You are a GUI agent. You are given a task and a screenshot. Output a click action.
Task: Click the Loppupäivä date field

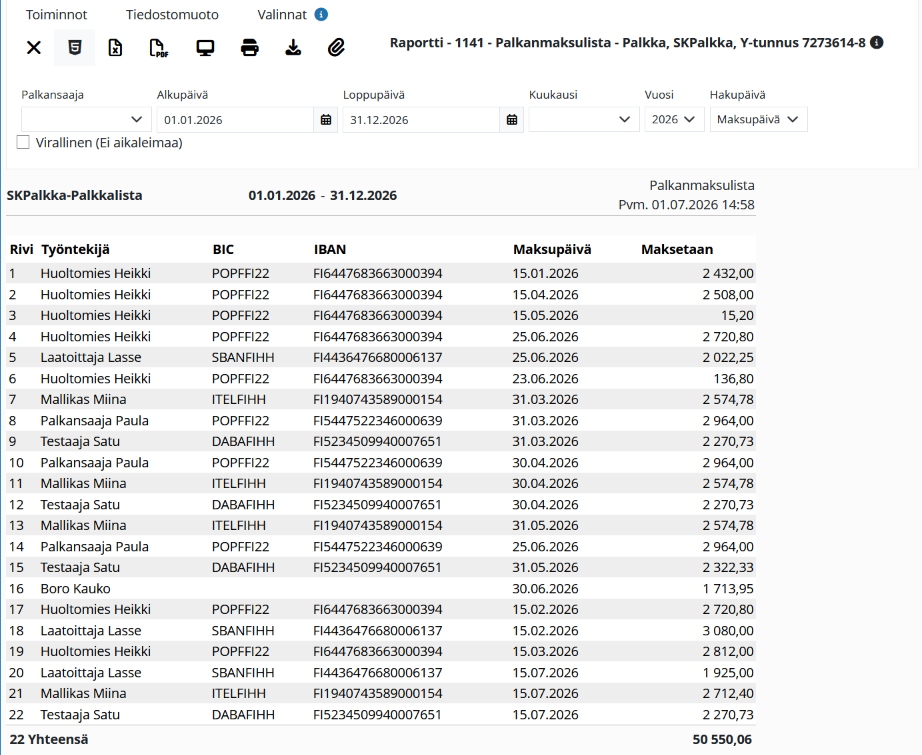[421, 120]
